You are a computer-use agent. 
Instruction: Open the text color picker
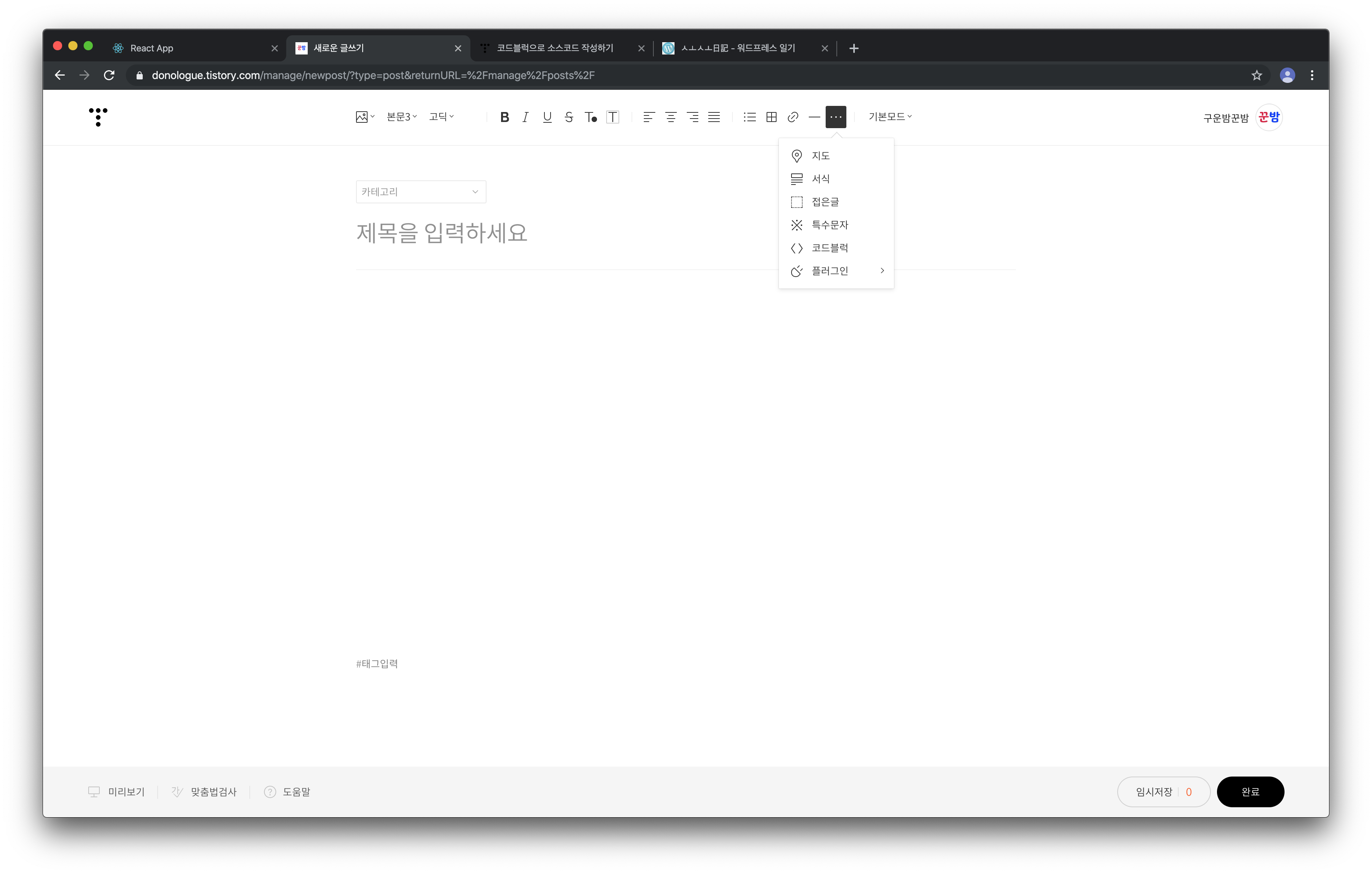[591, 117]
